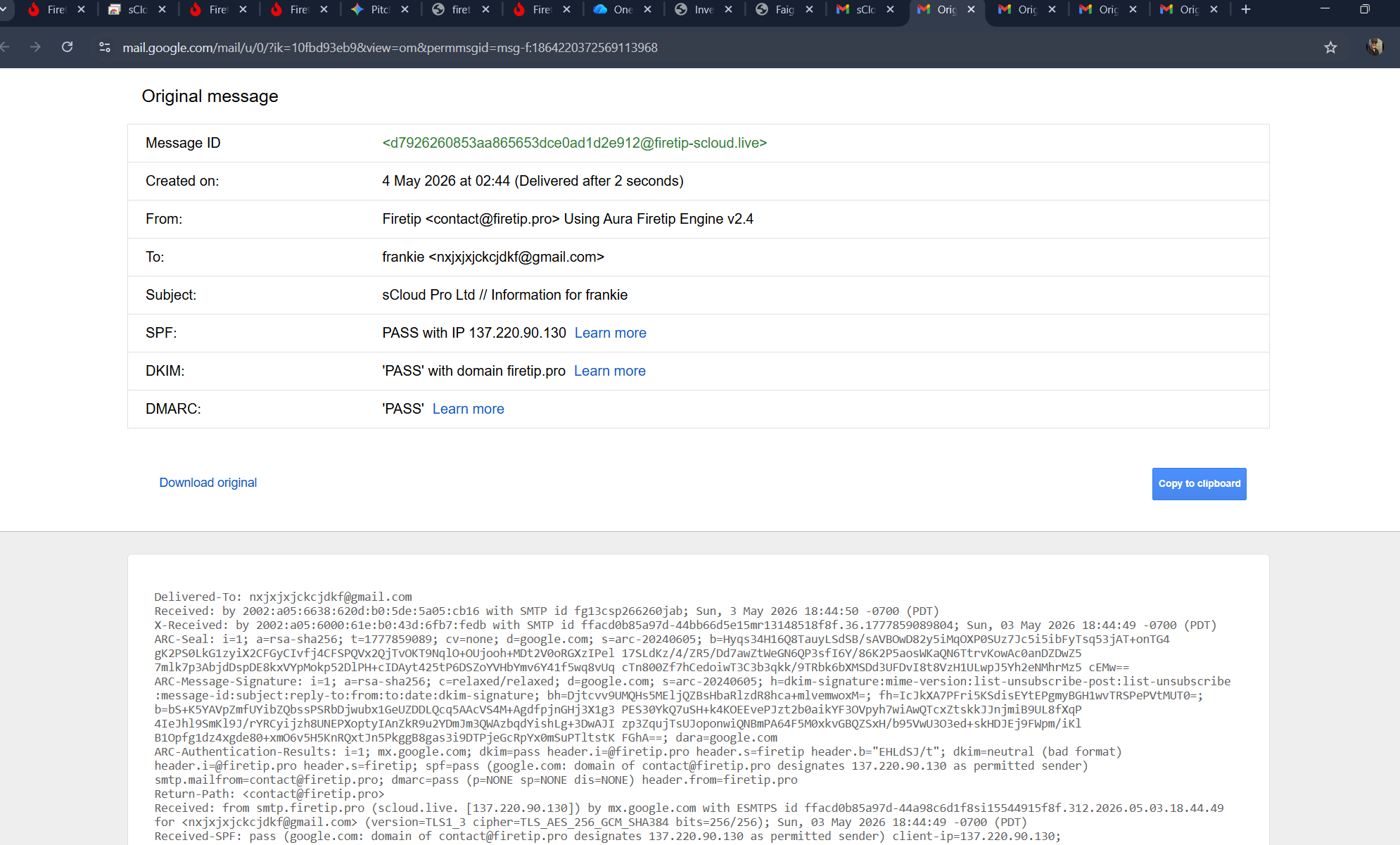Switch to the firet globe-icon tab
This screenshot has width=1400, height=845.
(x=452, y=10)
